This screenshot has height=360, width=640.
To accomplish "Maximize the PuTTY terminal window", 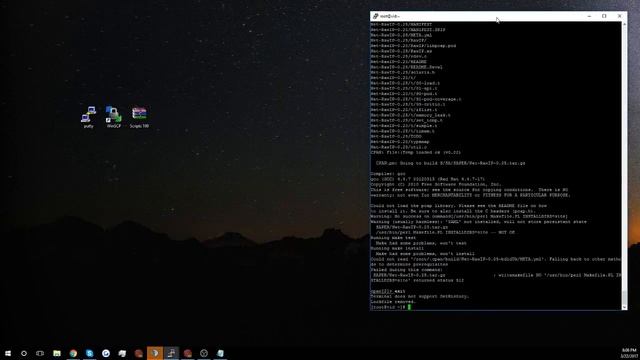I will pos(604,16).
